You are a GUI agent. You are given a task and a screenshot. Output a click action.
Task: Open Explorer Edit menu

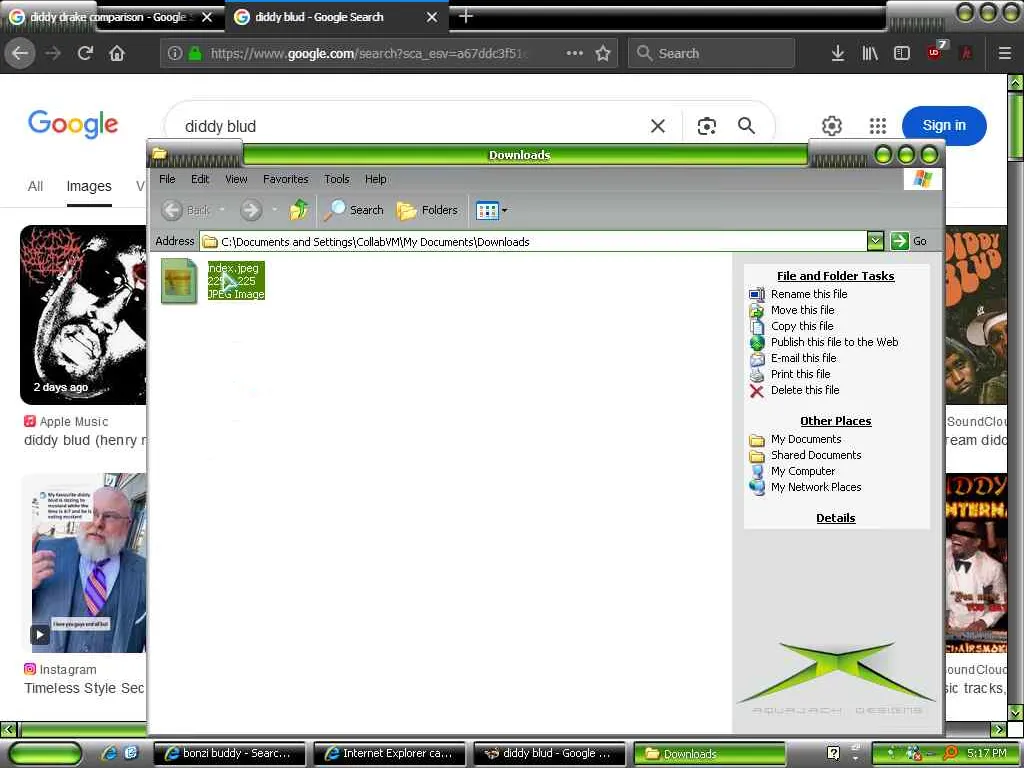coord(200,179)
